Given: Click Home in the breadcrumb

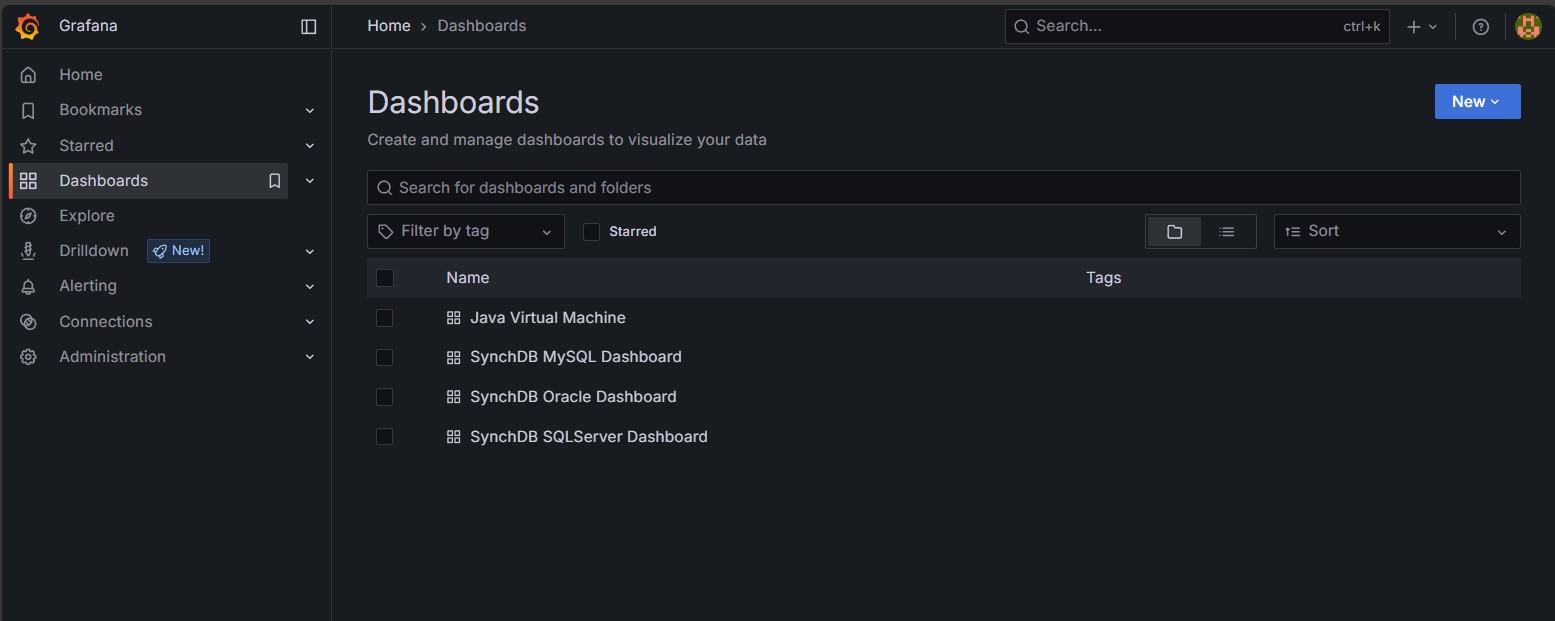Looking at the screenshot, I should pos(388,26).
